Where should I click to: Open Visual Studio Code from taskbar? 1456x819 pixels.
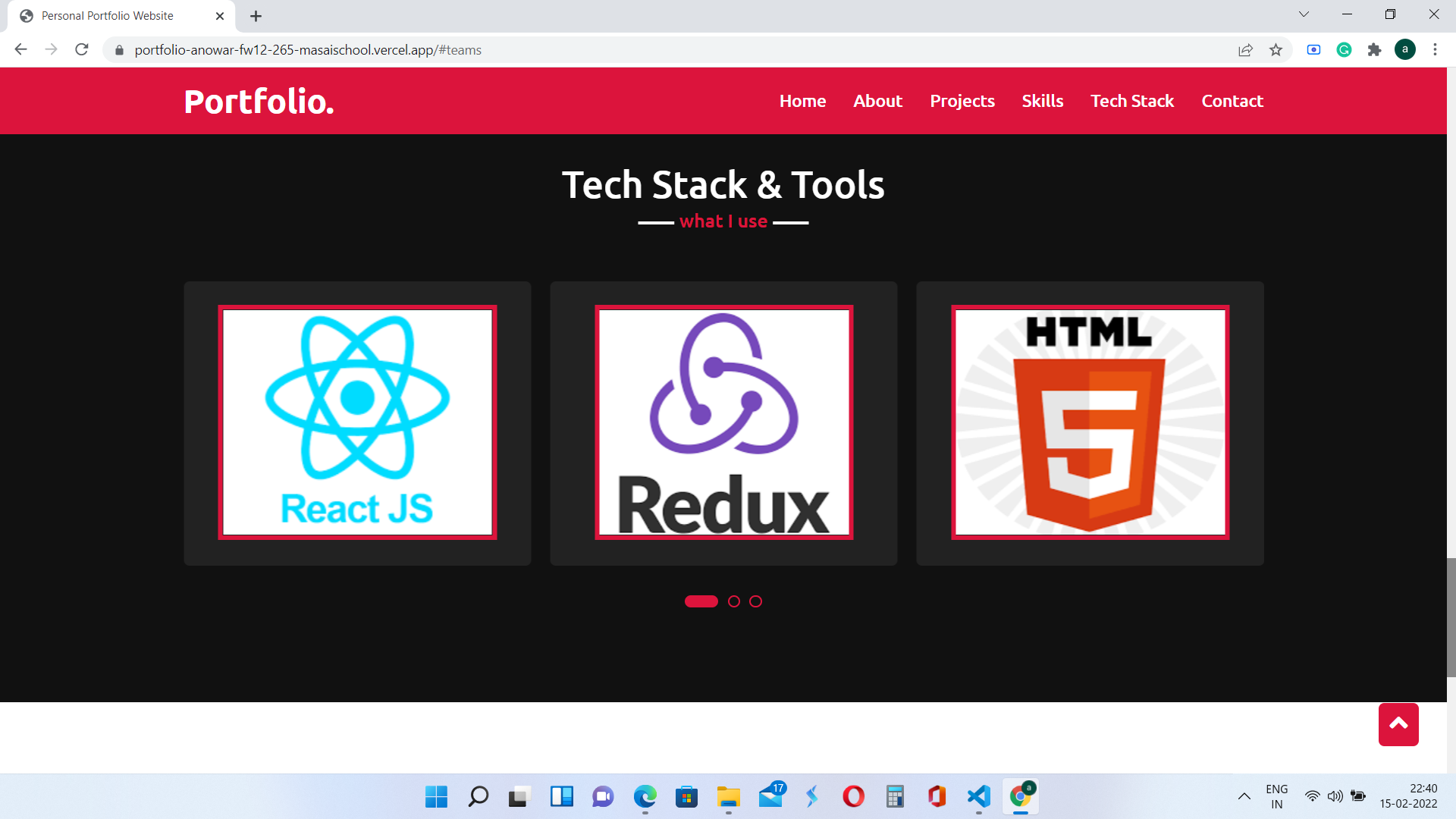[x=978, y=796]
